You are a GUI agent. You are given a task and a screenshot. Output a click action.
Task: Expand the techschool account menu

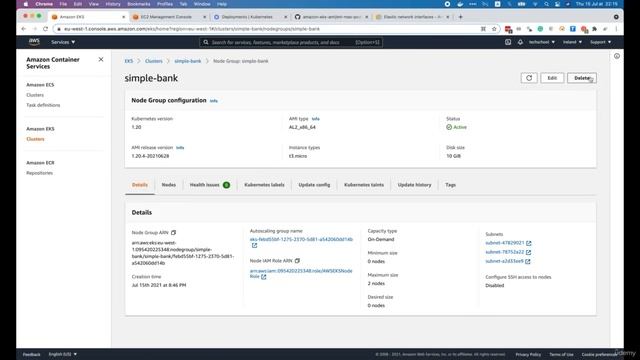[x=542, y=42]
